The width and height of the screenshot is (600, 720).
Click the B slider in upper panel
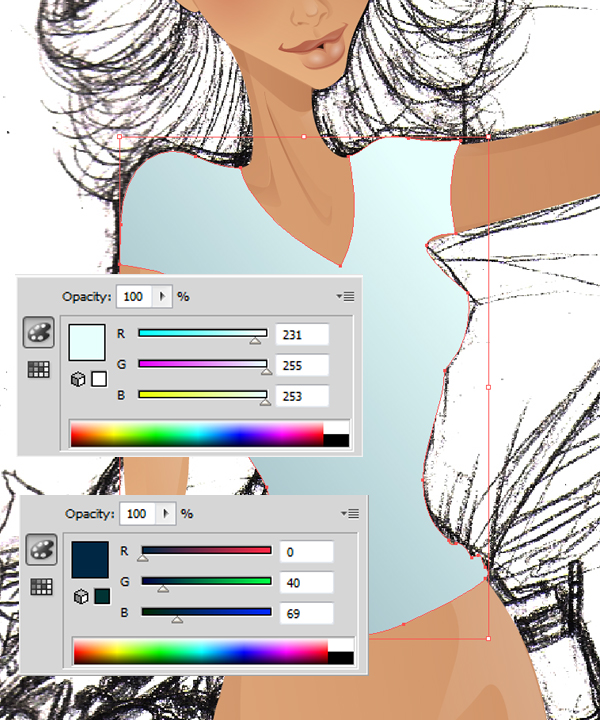tap(203, 394)
